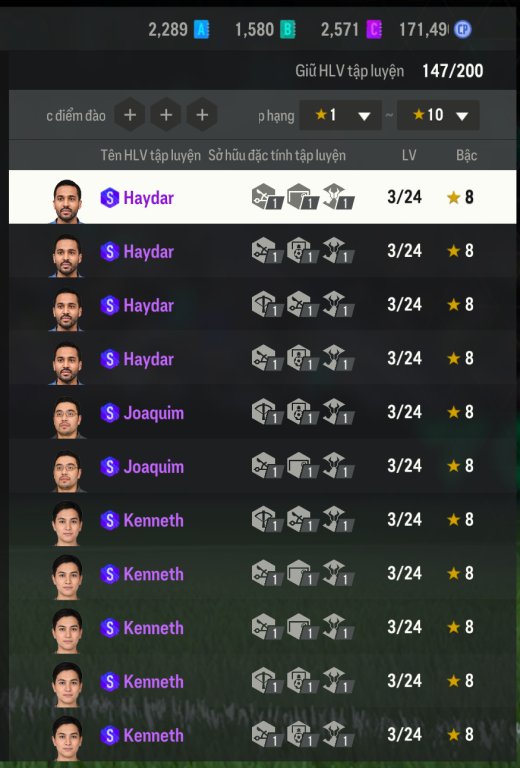Click second trait icon of last Kenneth row
This screenshot has width=520, height=768.
(x=302, y=735)
